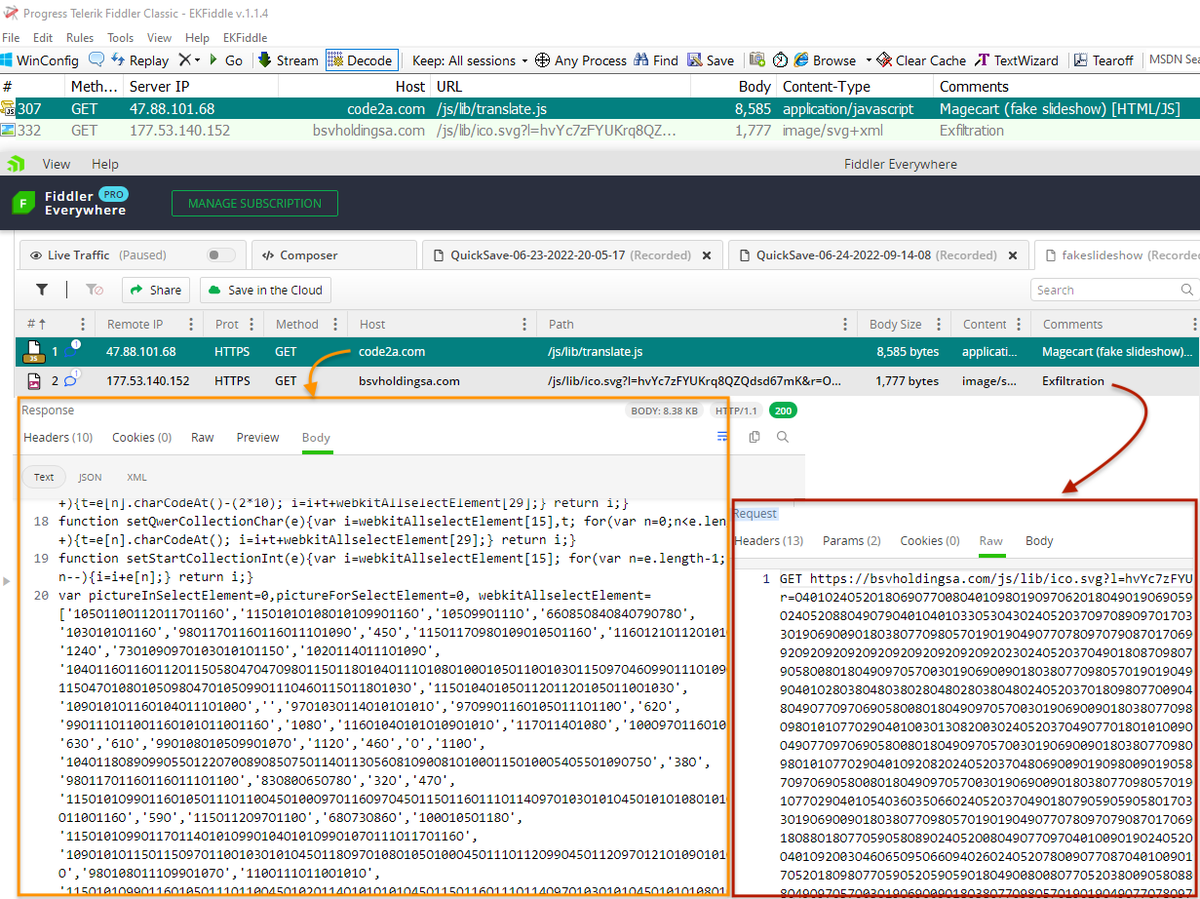Click the copy icon in Response panel
Viewport: 1200px width, 899px height.
pyautogui.click(x=754, y=437)
